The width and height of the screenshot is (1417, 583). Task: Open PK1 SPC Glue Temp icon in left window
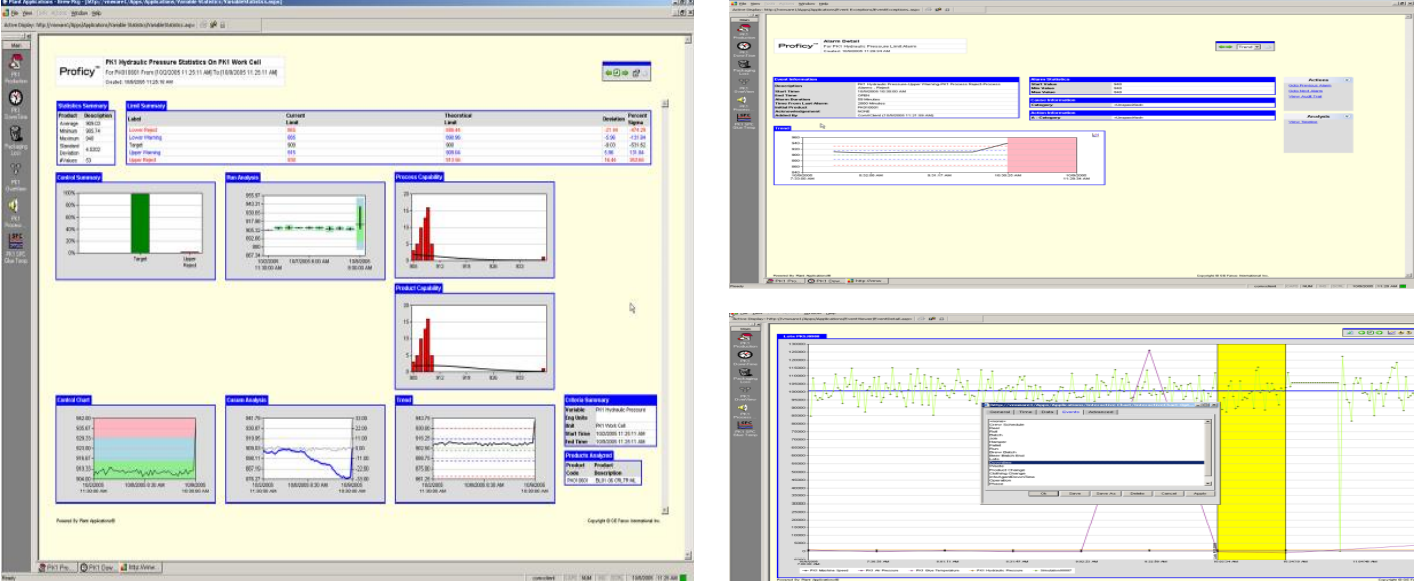pos(16,240)
